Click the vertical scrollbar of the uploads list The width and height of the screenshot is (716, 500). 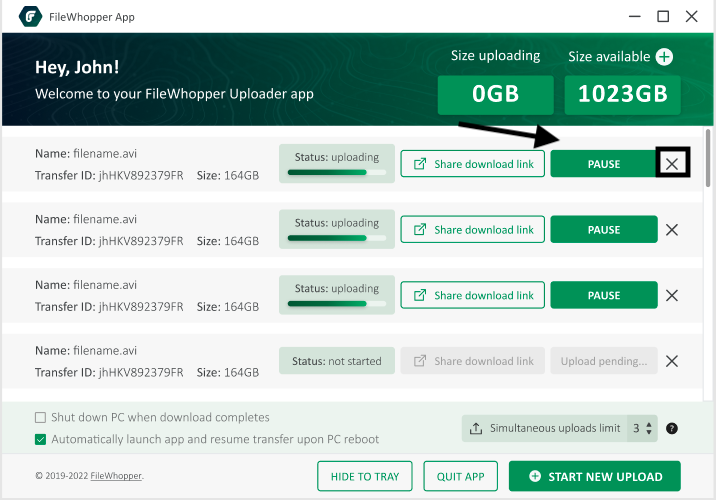708,158
